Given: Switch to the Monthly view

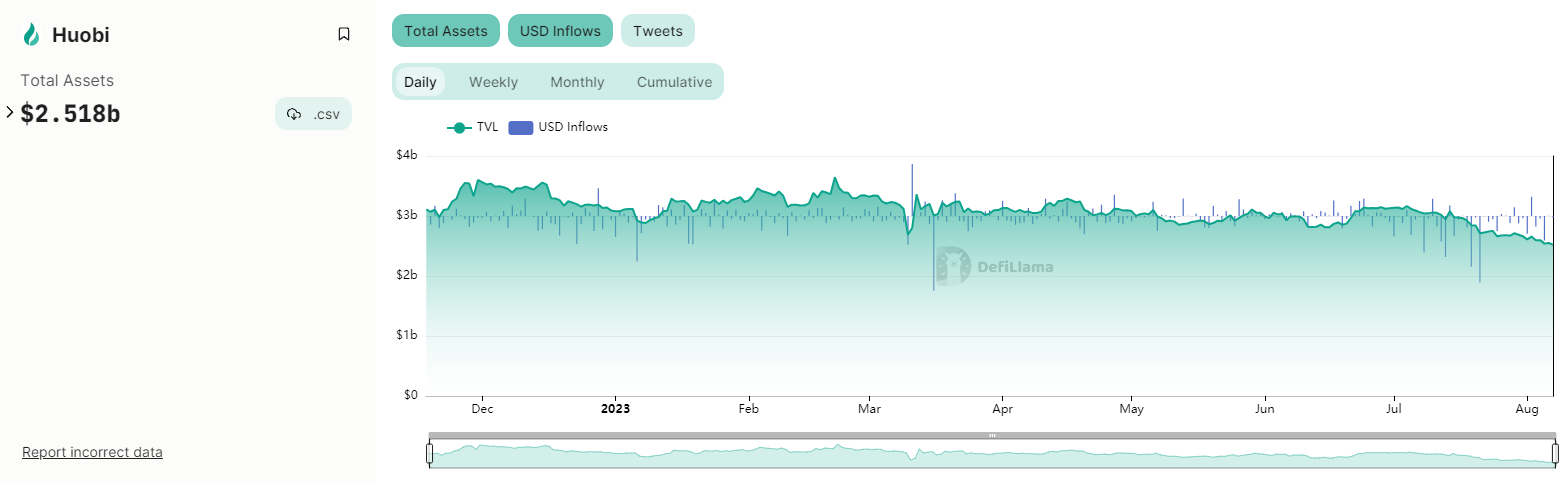Looking at the screenshot, I should click(577, 82).
